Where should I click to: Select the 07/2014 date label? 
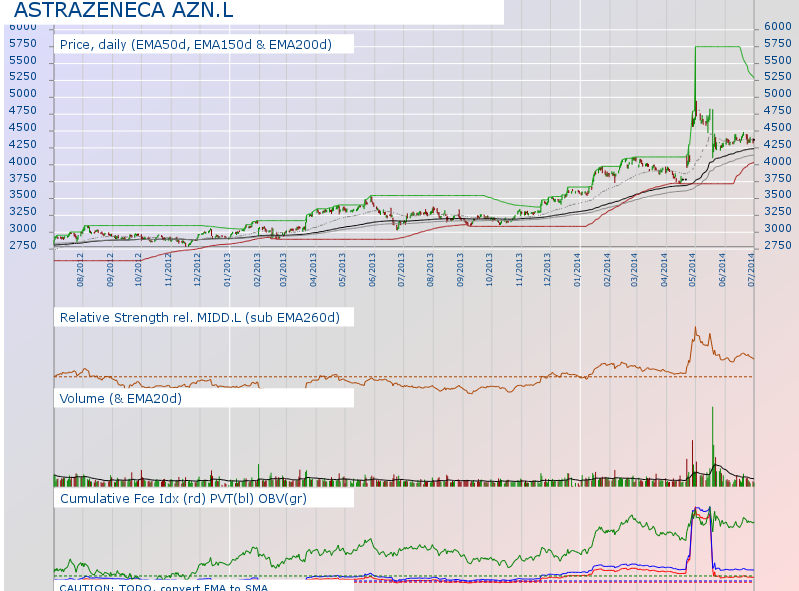[x=751, y=270]
